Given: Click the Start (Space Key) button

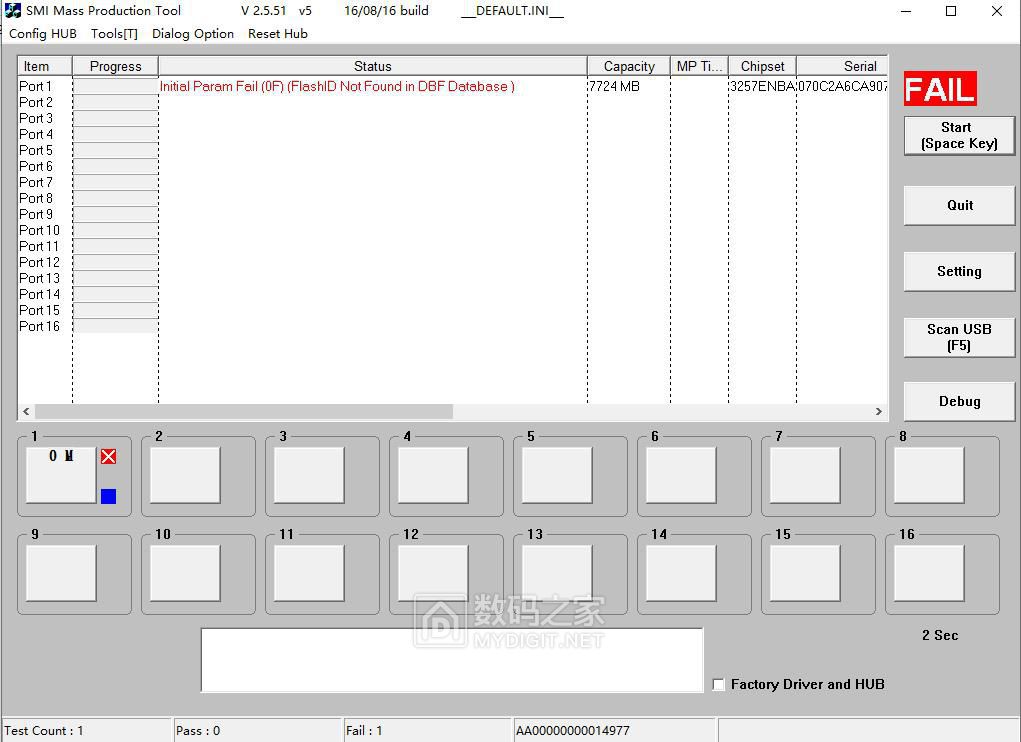Looking at the screenshot, I should (959, 135).
